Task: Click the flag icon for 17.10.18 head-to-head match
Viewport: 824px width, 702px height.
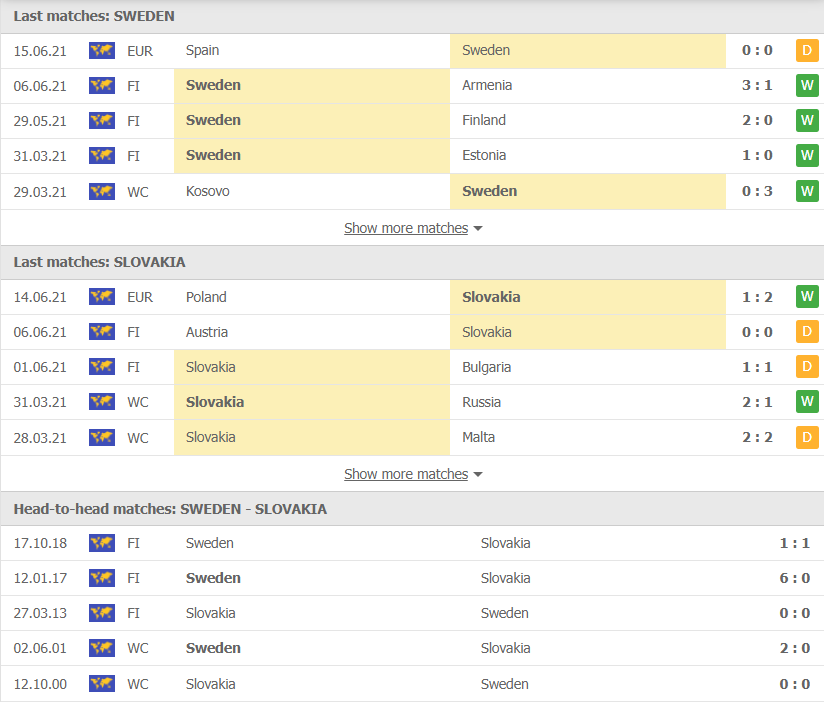Action: pyautogui.click(x=102, y=543)
